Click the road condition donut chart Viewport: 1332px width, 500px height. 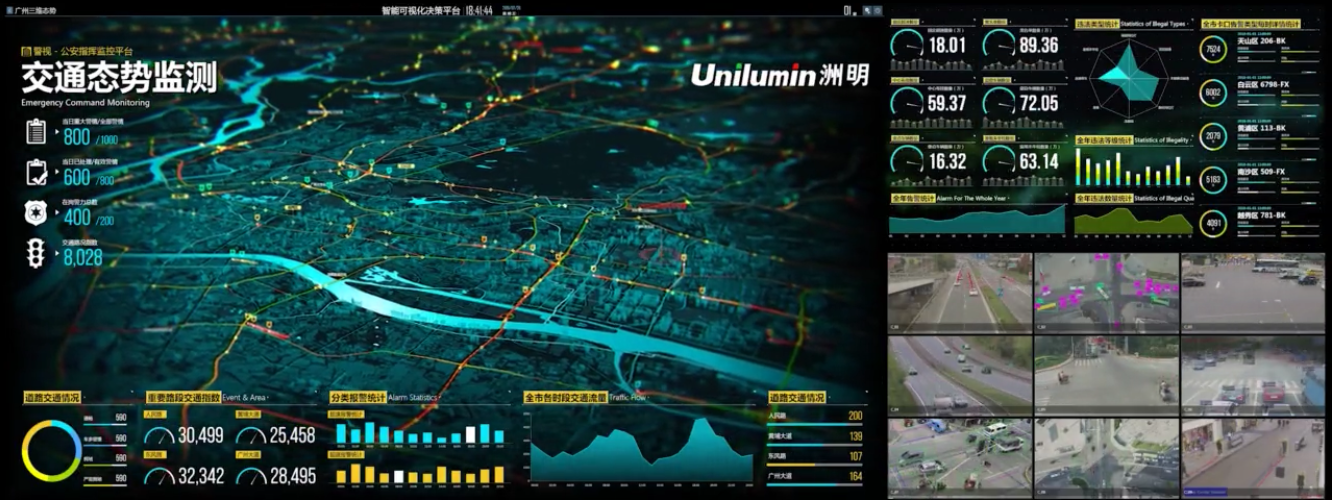51,450
